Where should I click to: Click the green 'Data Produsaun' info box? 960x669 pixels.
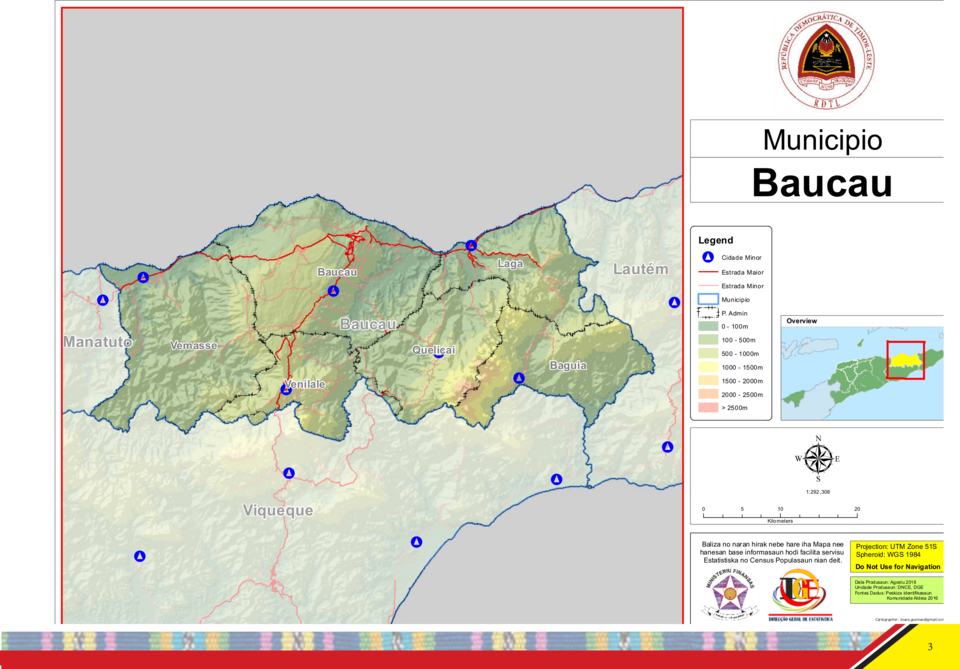(x=897, y=590)
